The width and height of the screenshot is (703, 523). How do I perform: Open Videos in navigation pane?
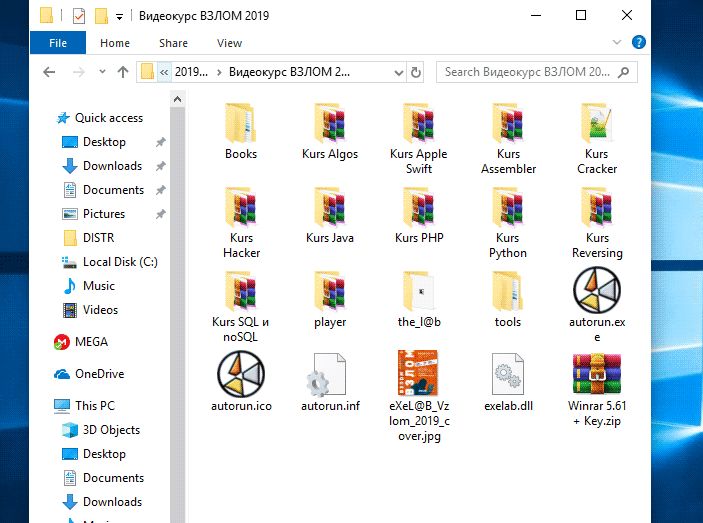(100, 310)
